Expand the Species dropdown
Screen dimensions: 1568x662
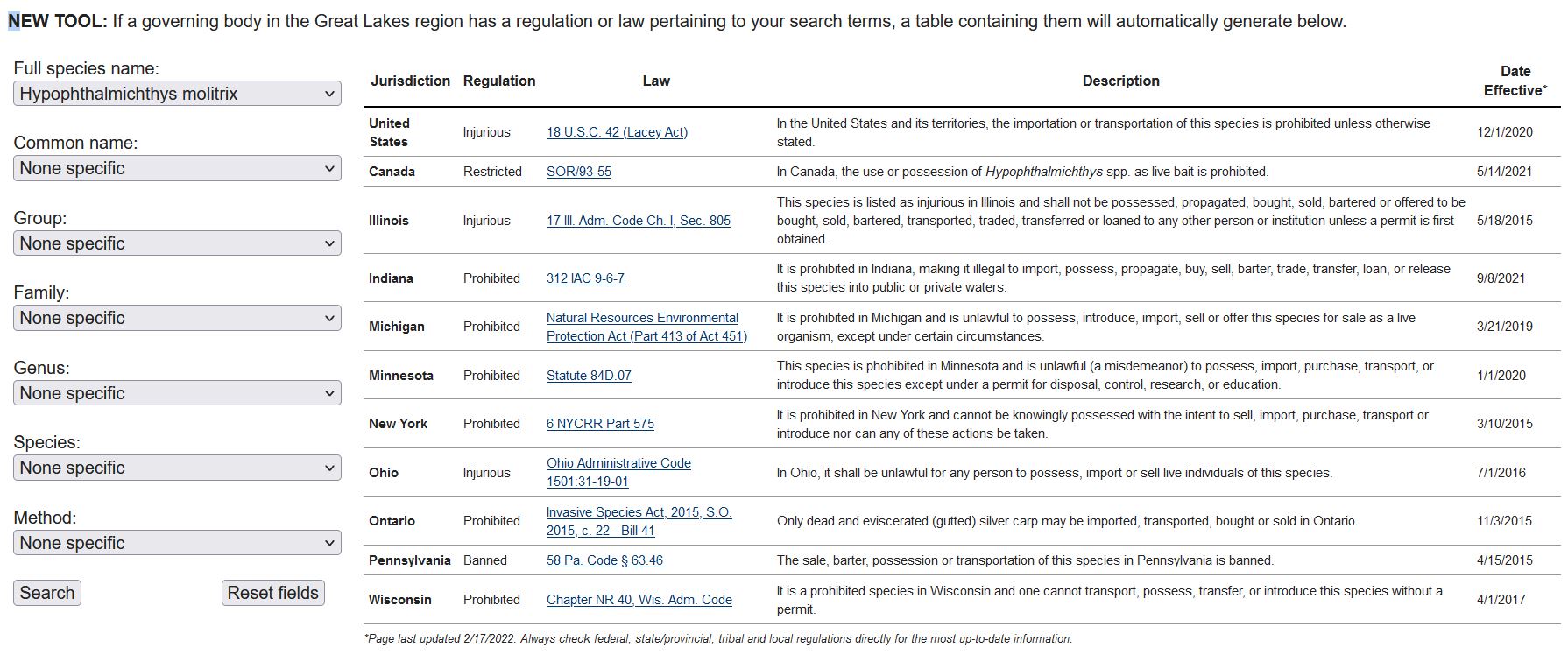tap(177, 468)
